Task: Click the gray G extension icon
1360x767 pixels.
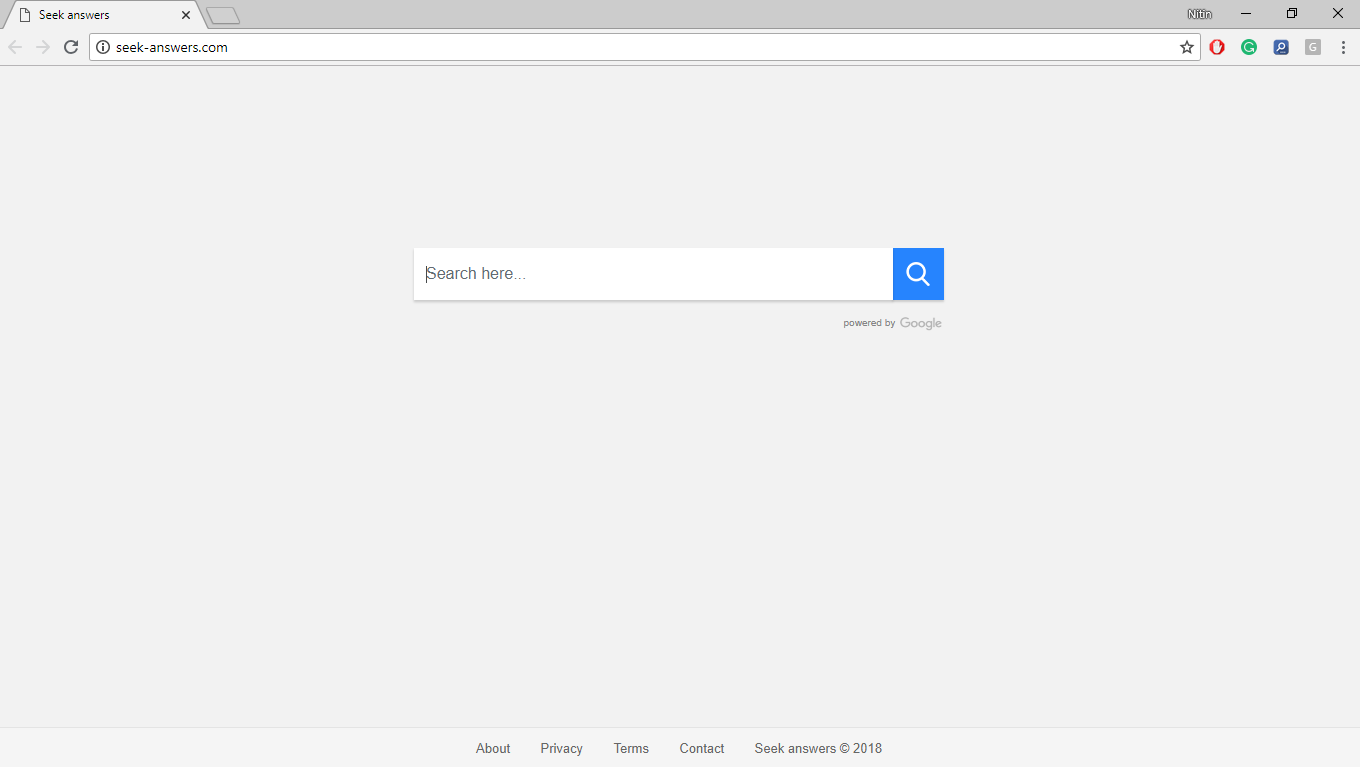Action: click(1313, 47)
